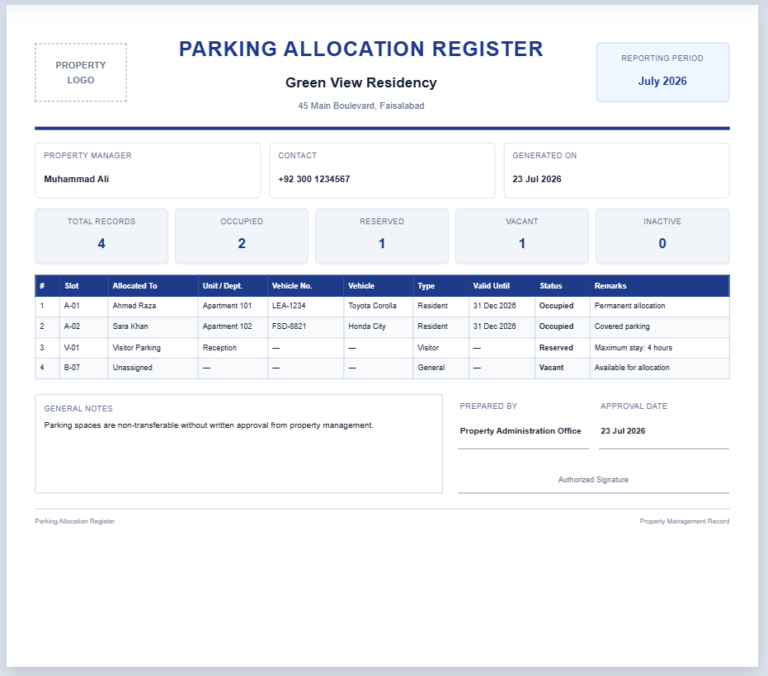Click the Valid Until column header

tap(502, 286)
